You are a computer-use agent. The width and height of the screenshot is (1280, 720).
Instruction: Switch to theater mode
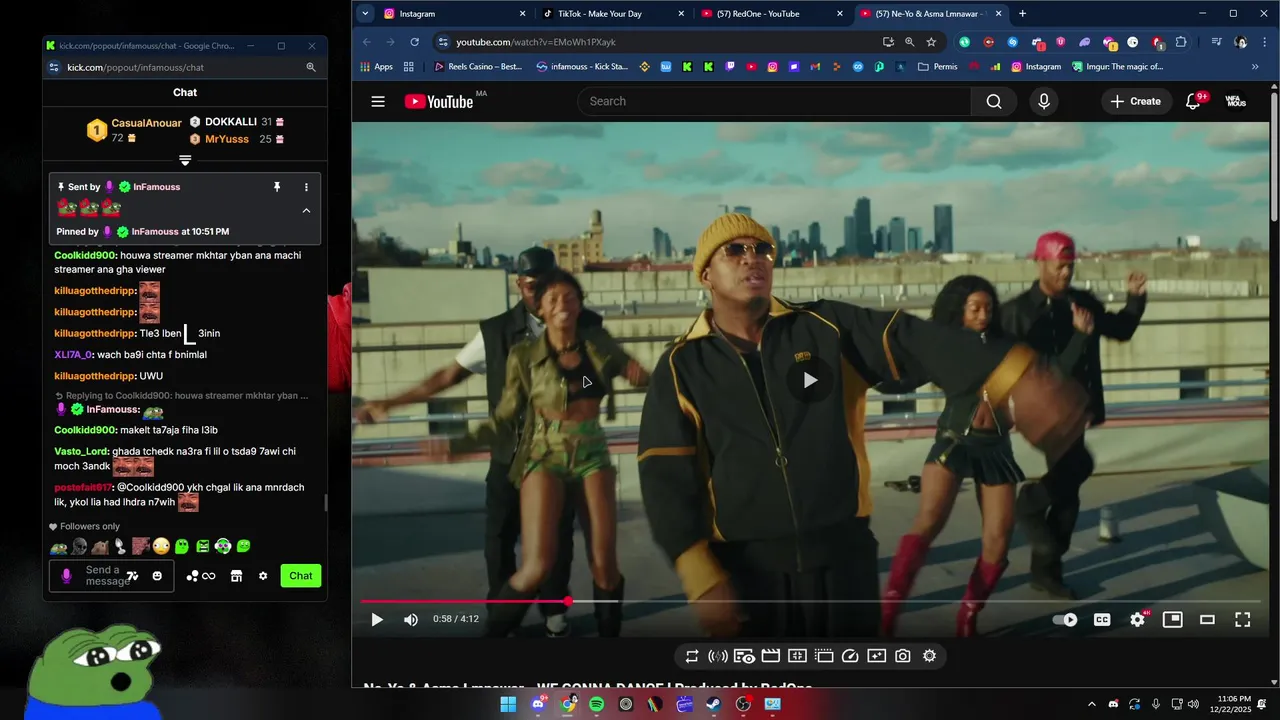(1207, 619)
